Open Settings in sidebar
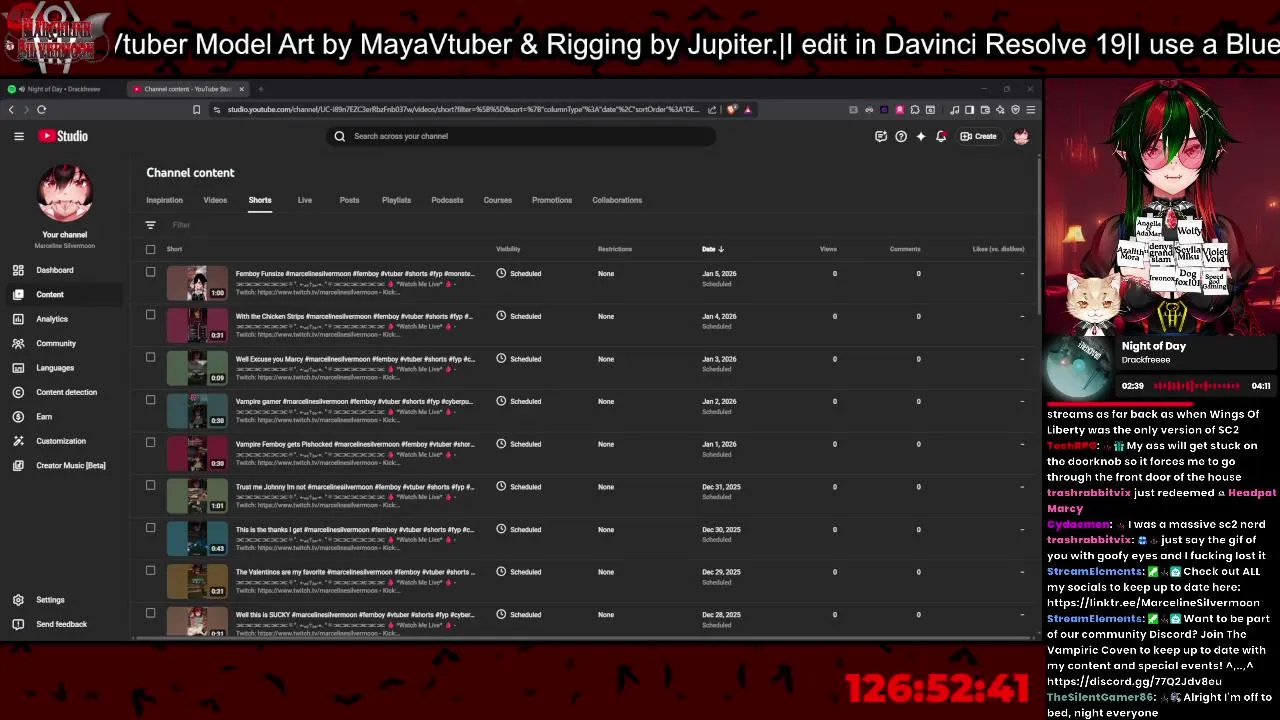Image resolution: width=1280 pixels, height=720 pixels. pos(50,600)
